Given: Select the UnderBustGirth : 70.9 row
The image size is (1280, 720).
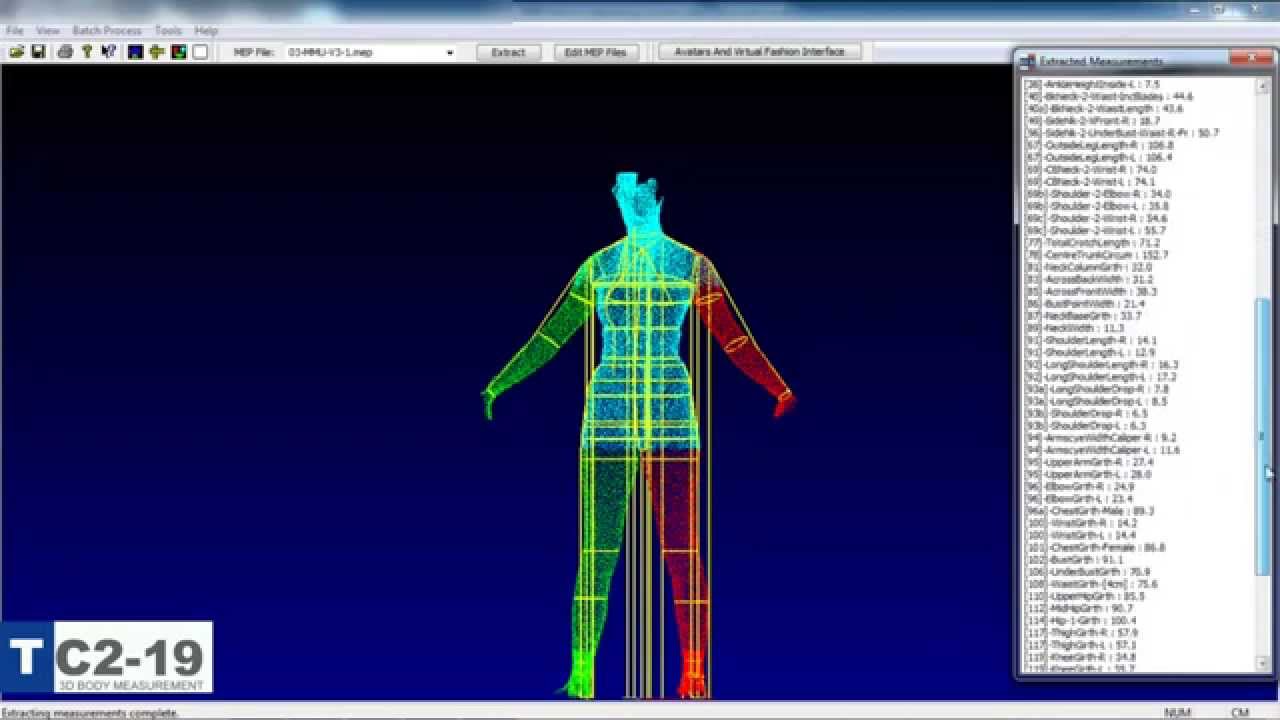Looking at the screenshot, I should [1089, 572].
